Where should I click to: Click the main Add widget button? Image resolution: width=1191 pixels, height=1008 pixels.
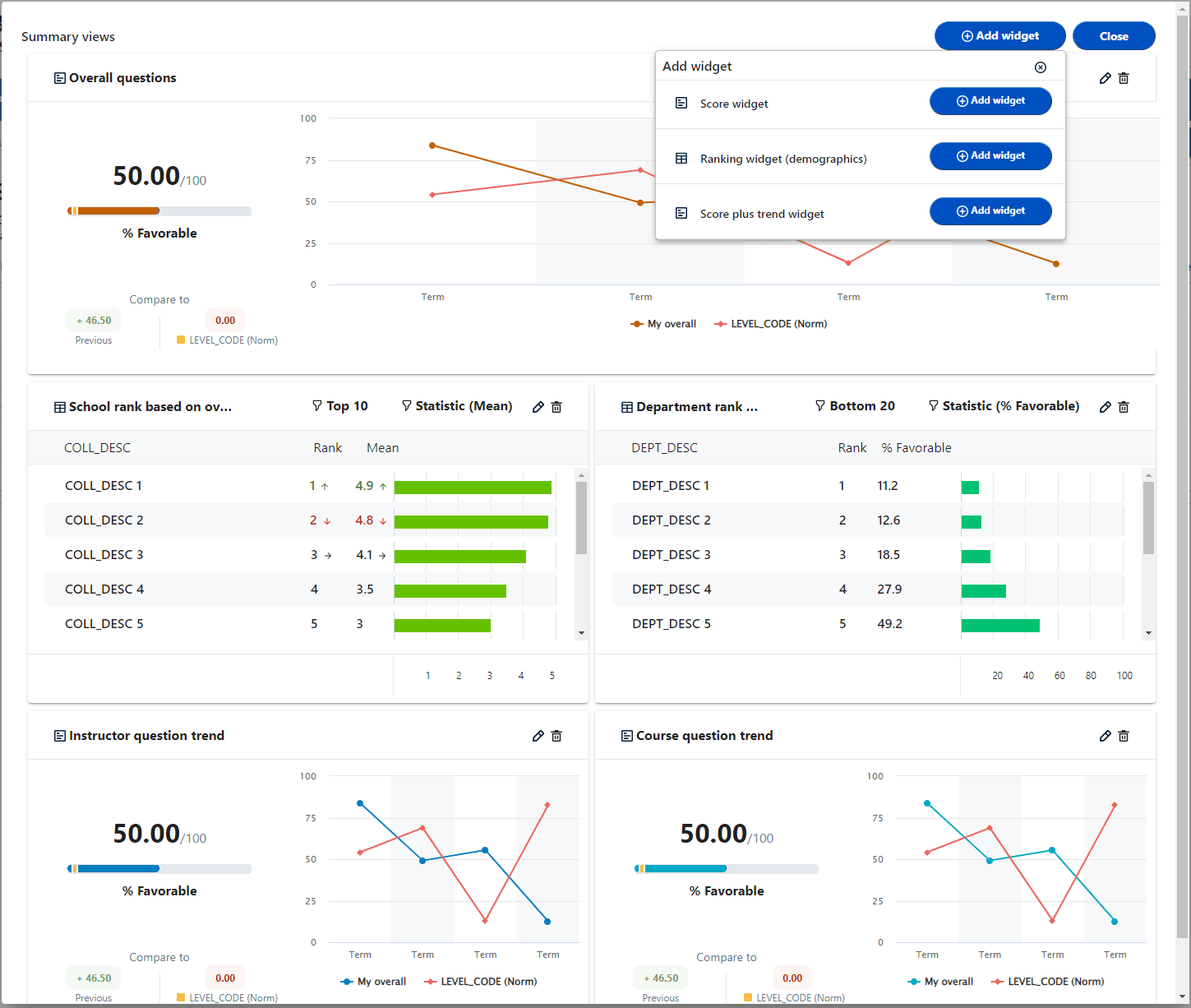pyautogui.click(x=999, y=36)
